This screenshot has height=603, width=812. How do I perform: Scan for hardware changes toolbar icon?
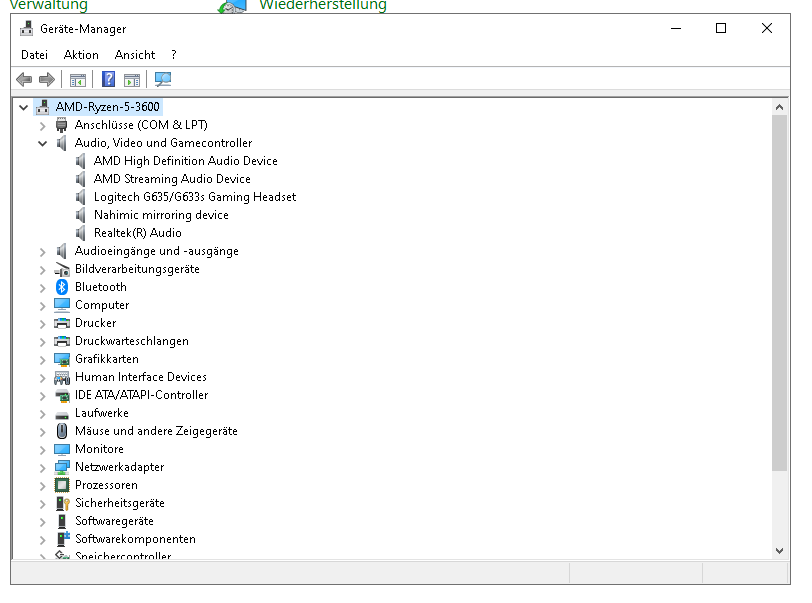[x=163, y=79]
